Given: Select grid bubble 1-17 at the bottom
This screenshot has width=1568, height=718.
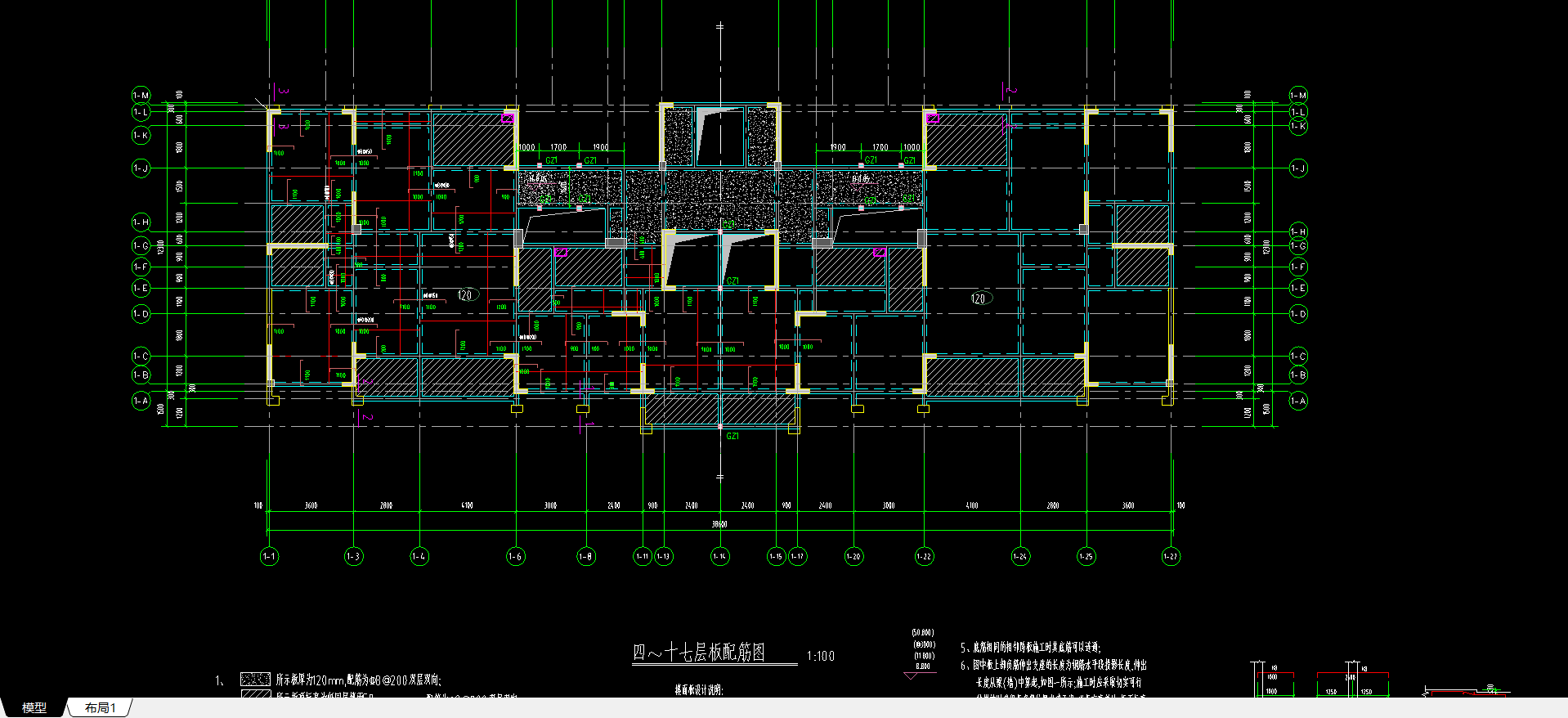Looking at the screenshot, I should [797, 557].
